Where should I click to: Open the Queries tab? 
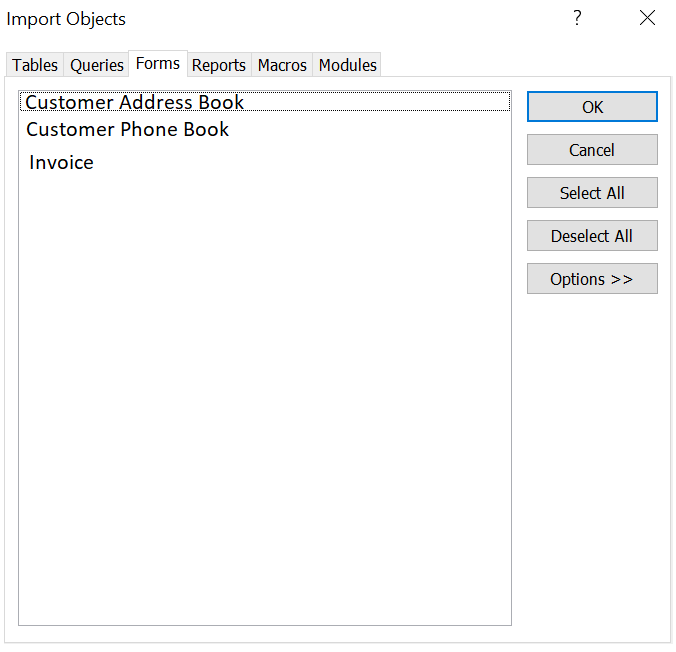97,65
